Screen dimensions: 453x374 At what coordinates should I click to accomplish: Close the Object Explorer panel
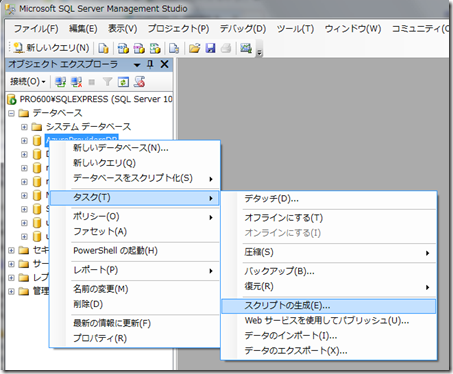click(x=165, y=64)
